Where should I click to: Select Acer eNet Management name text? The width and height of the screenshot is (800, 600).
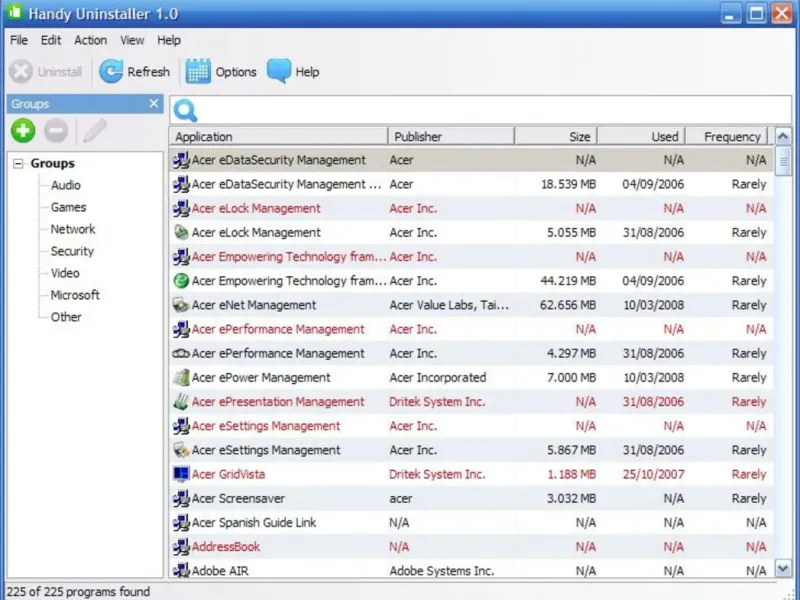(254, 305)
